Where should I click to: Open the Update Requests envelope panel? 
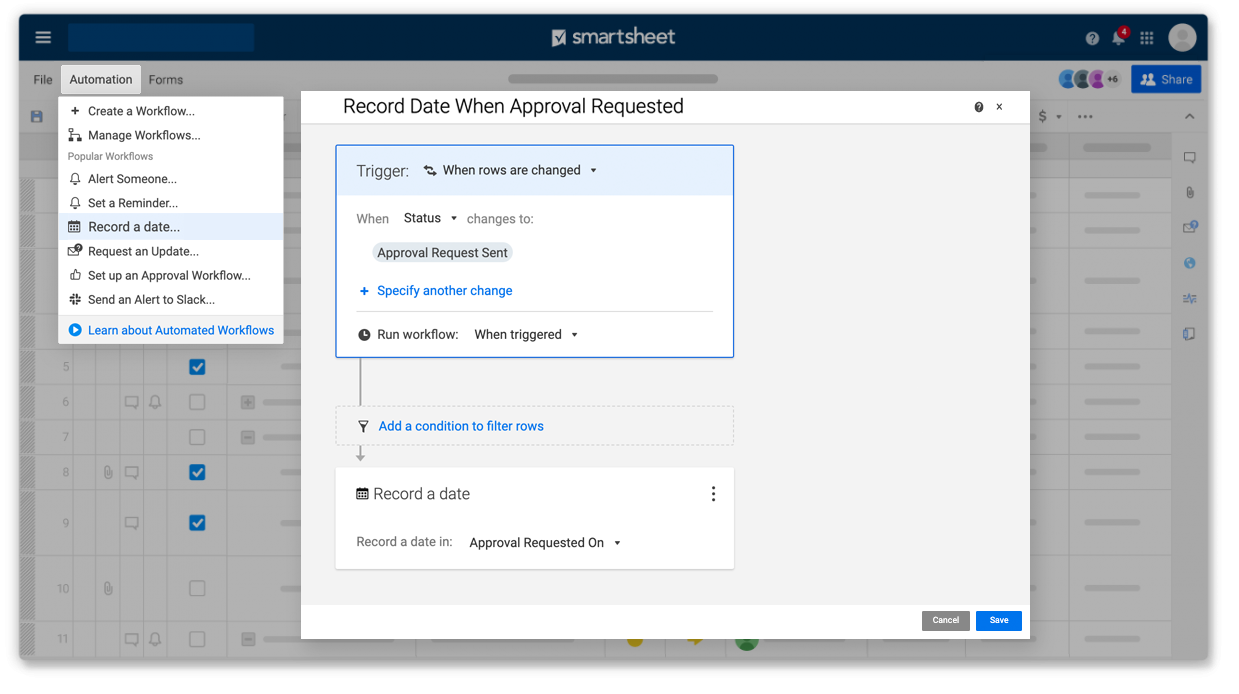coord(1189,227)
